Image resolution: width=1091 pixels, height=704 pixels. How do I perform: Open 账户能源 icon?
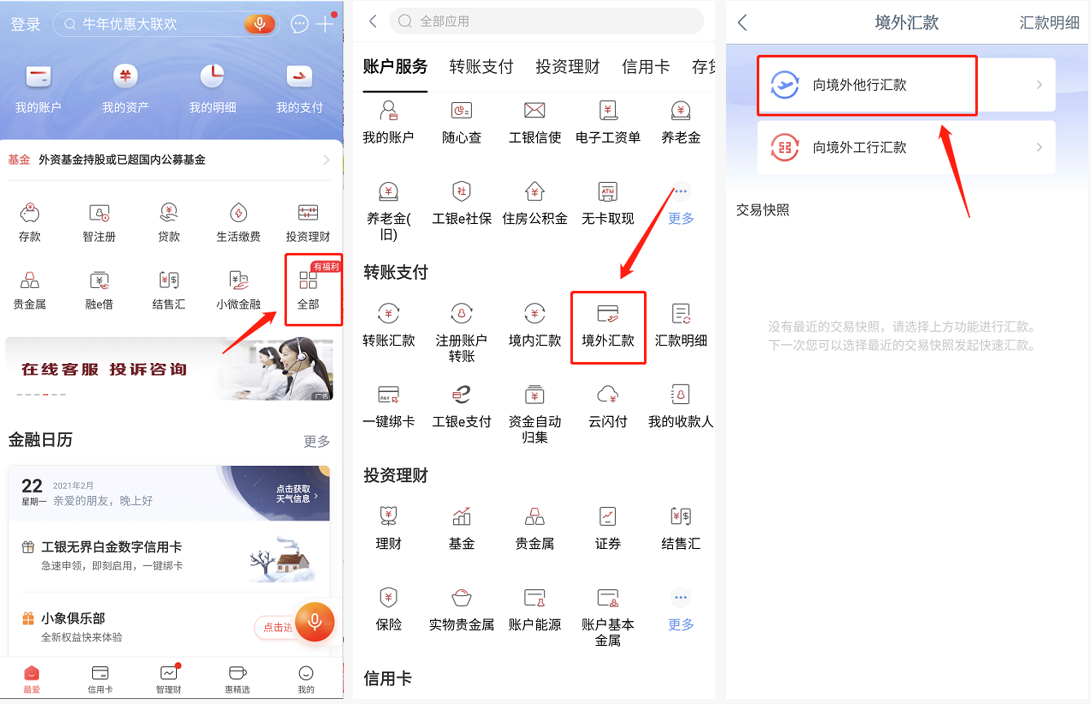534,598
